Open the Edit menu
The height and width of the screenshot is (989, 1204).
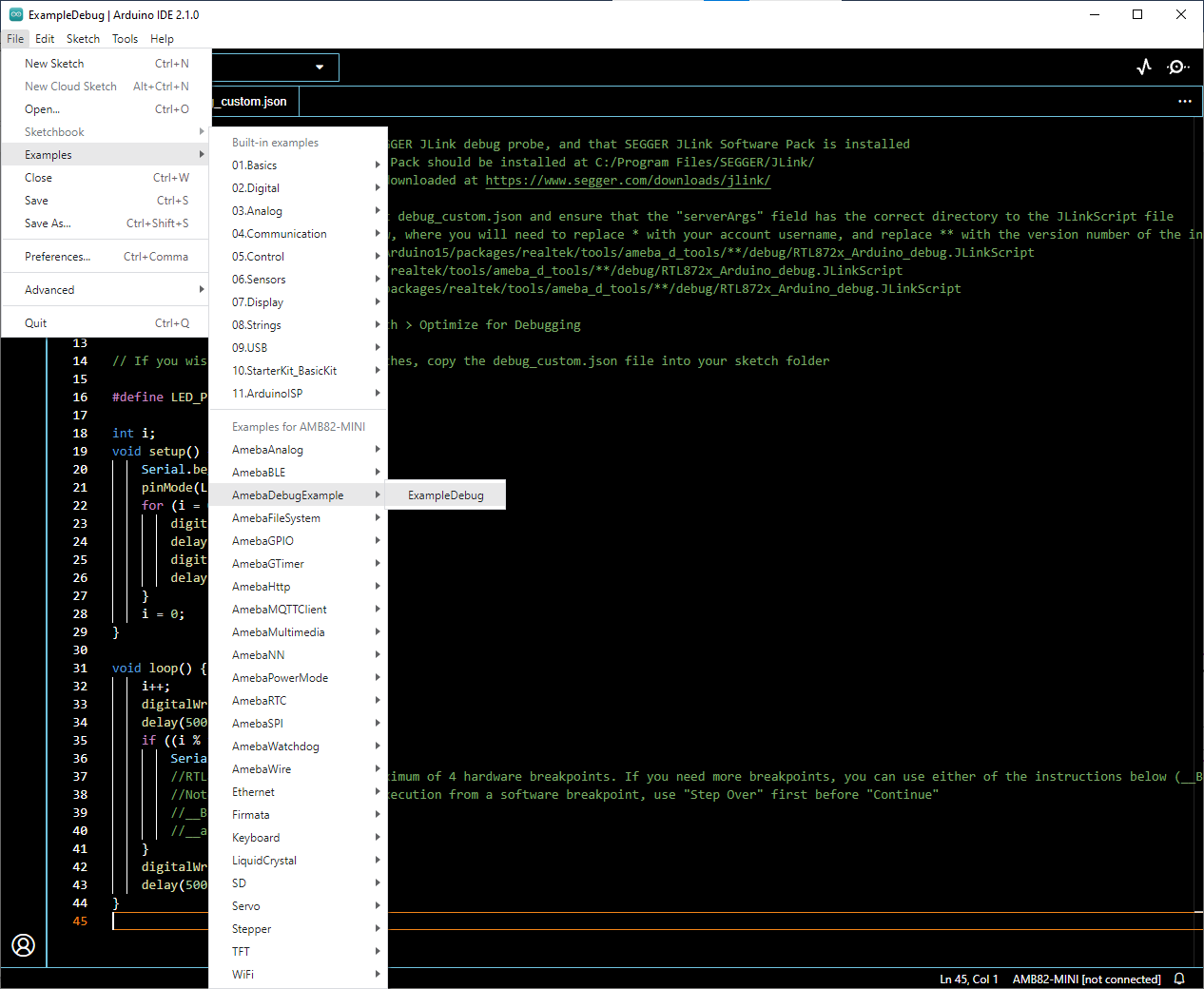point(45,39)
